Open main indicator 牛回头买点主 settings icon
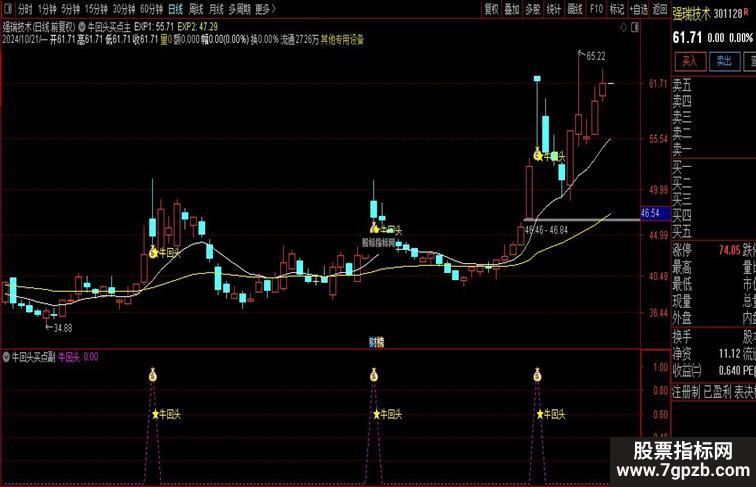 [82, 27]
